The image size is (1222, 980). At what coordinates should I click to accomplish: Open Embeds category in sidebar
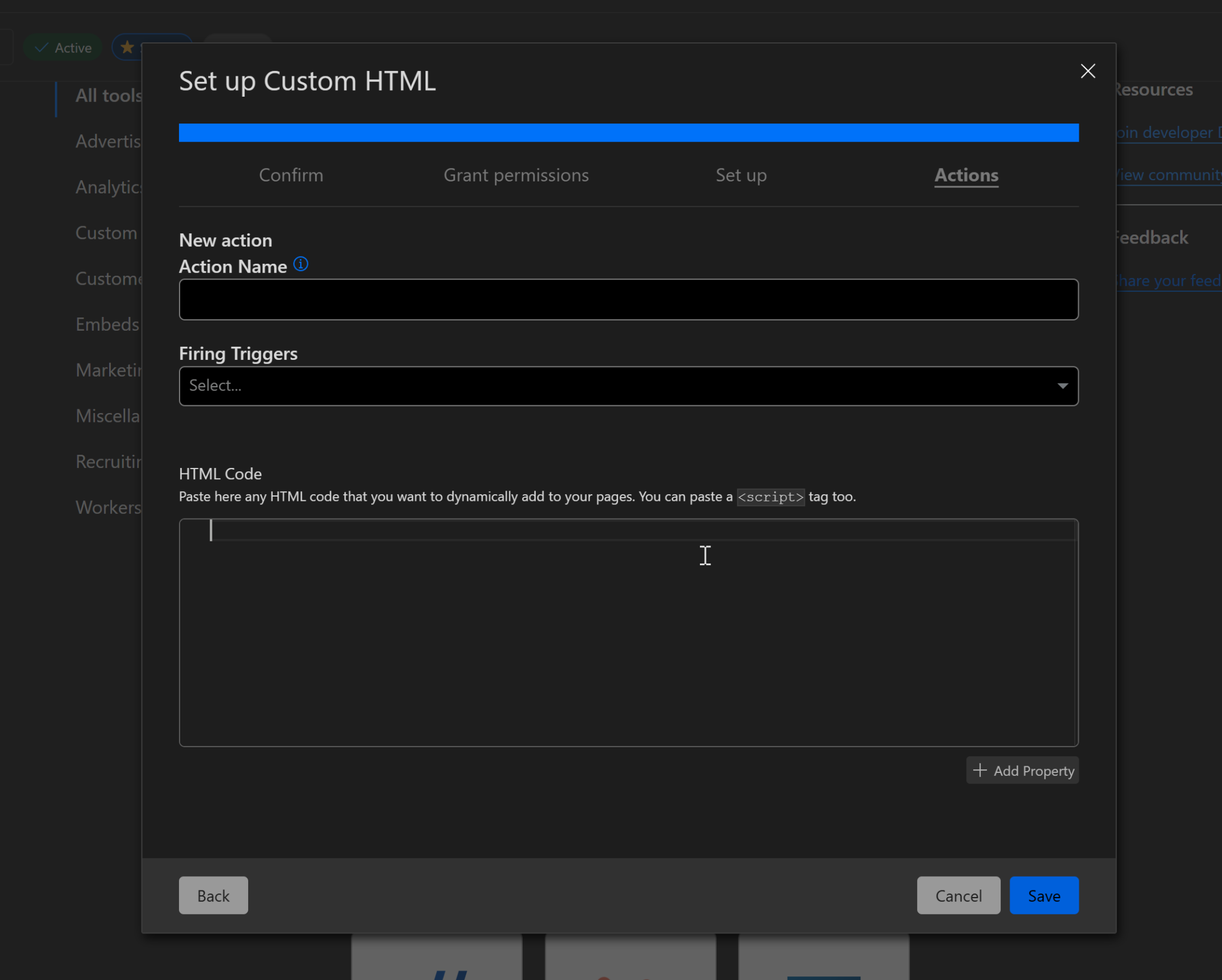tap(107, 324)
